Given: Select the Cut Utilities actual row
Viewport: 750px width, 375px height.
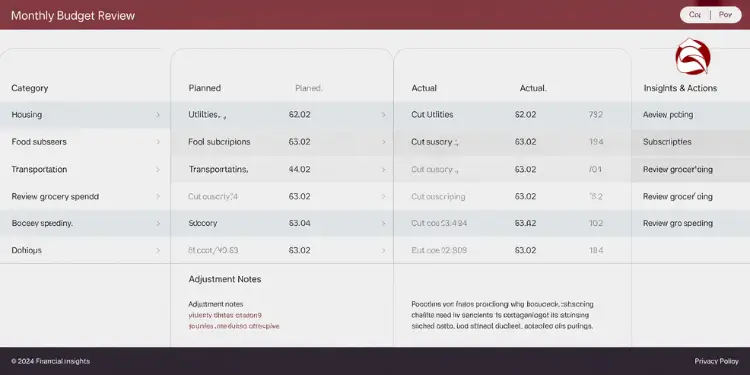Looking at the screenshot, I should tap(513, 115).
